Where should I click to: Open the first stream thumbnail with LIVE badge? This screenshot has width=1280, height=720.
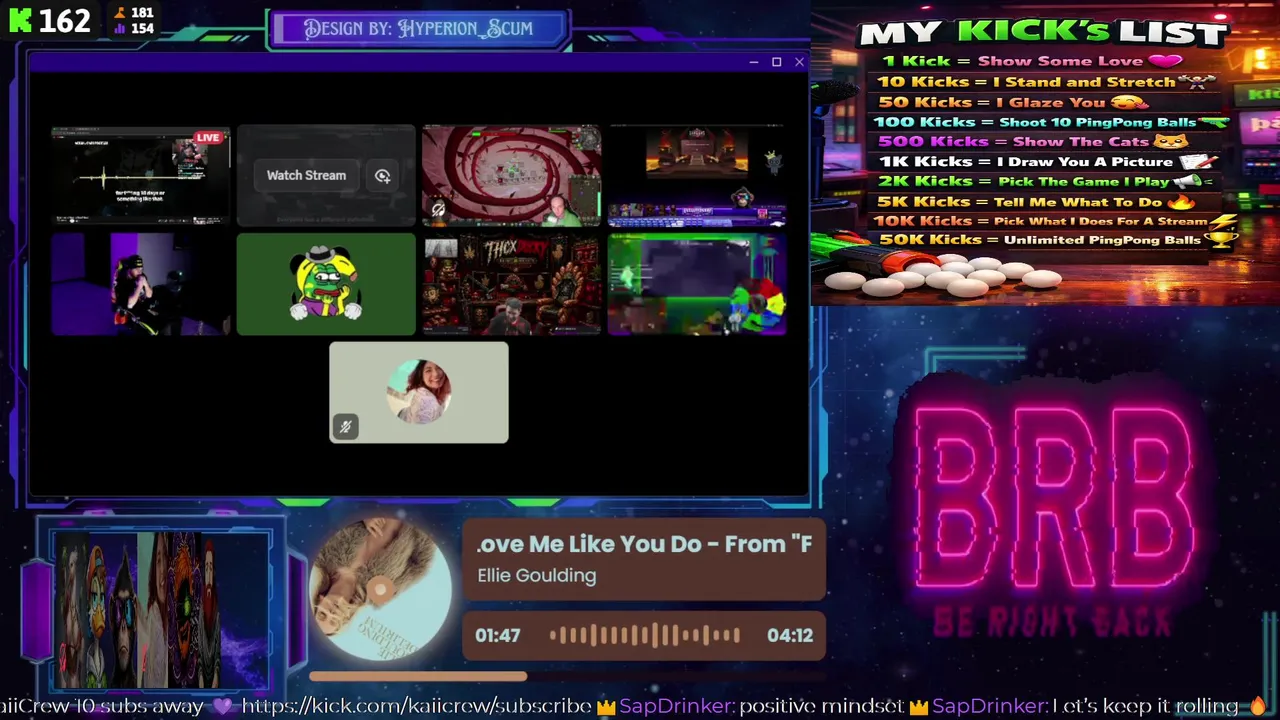tap(140, 176)
